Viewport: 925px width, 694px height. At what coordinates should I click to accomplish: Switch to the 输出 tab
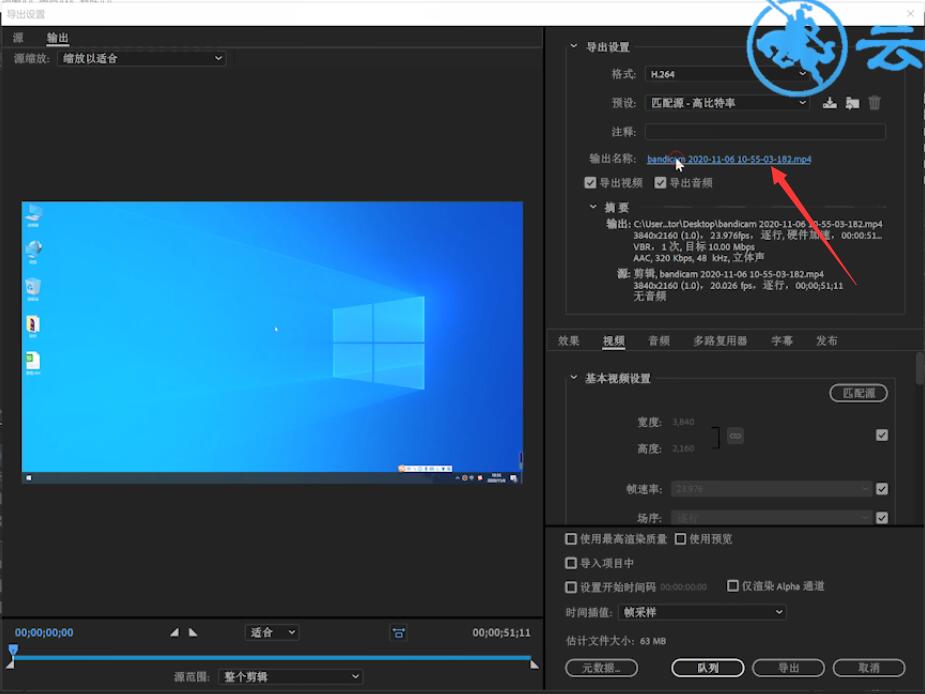pos(58,38)
